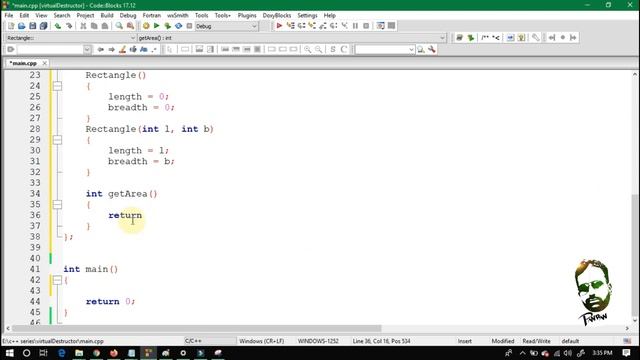Screen dimensions: 640x360
Task: Click previous bookmark jump arrow at right
Action: (x=552, y=38)
